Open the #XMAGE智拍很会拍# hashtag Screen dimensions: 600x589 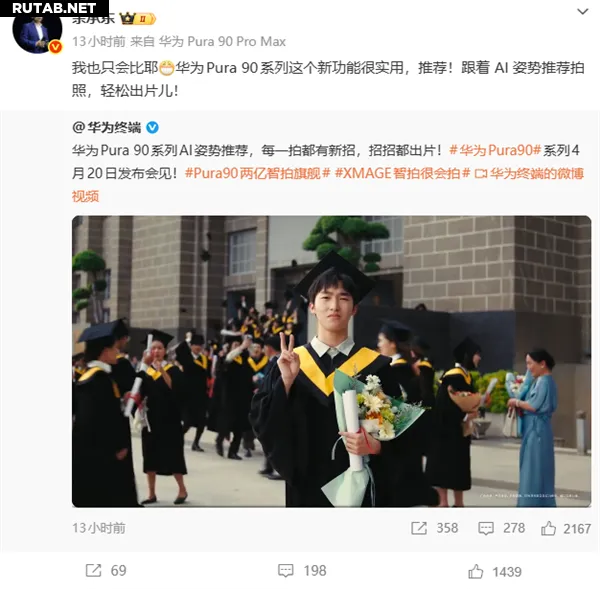(402, 173)
